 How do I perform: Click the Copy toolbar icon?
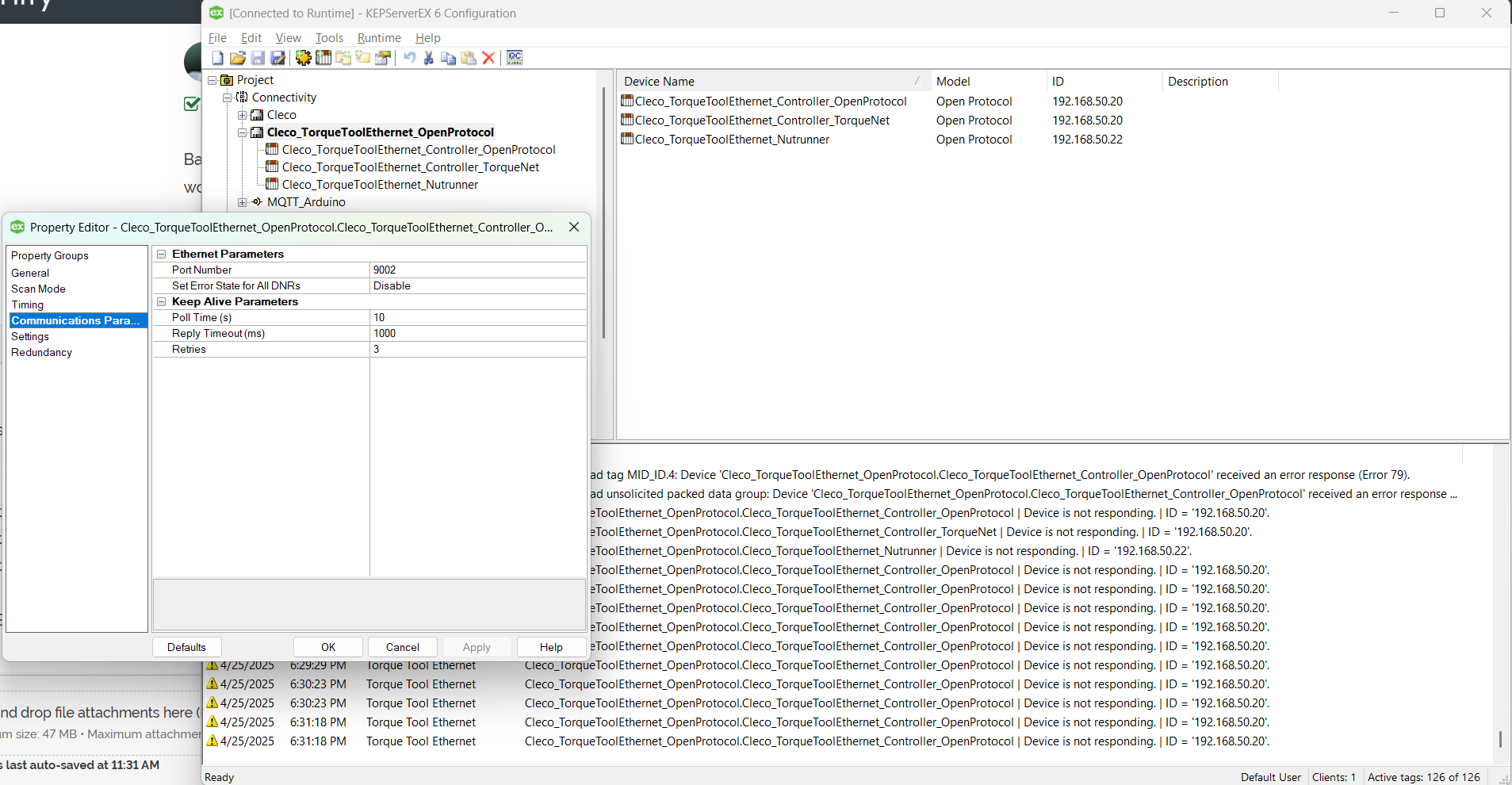click(449, 58)
